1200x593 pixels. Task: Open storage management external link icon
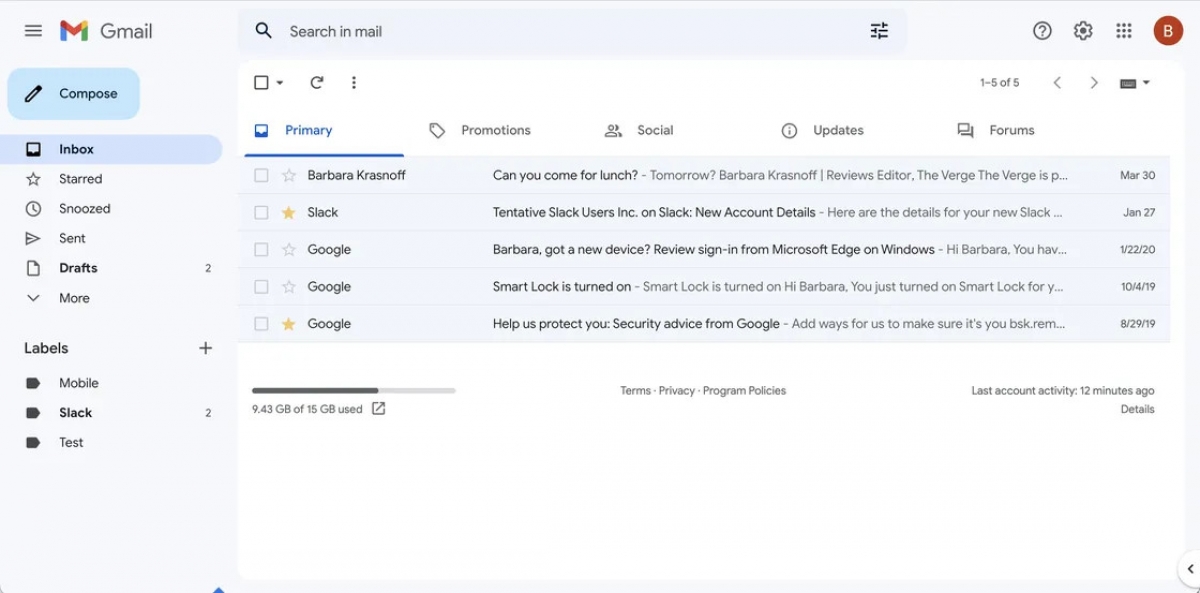(x=379, y=408)
